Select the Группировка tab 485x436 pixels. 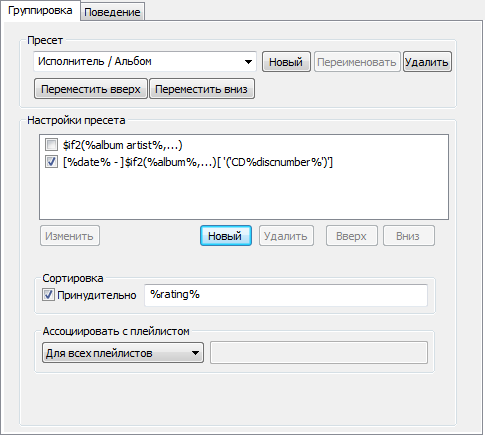40,10
